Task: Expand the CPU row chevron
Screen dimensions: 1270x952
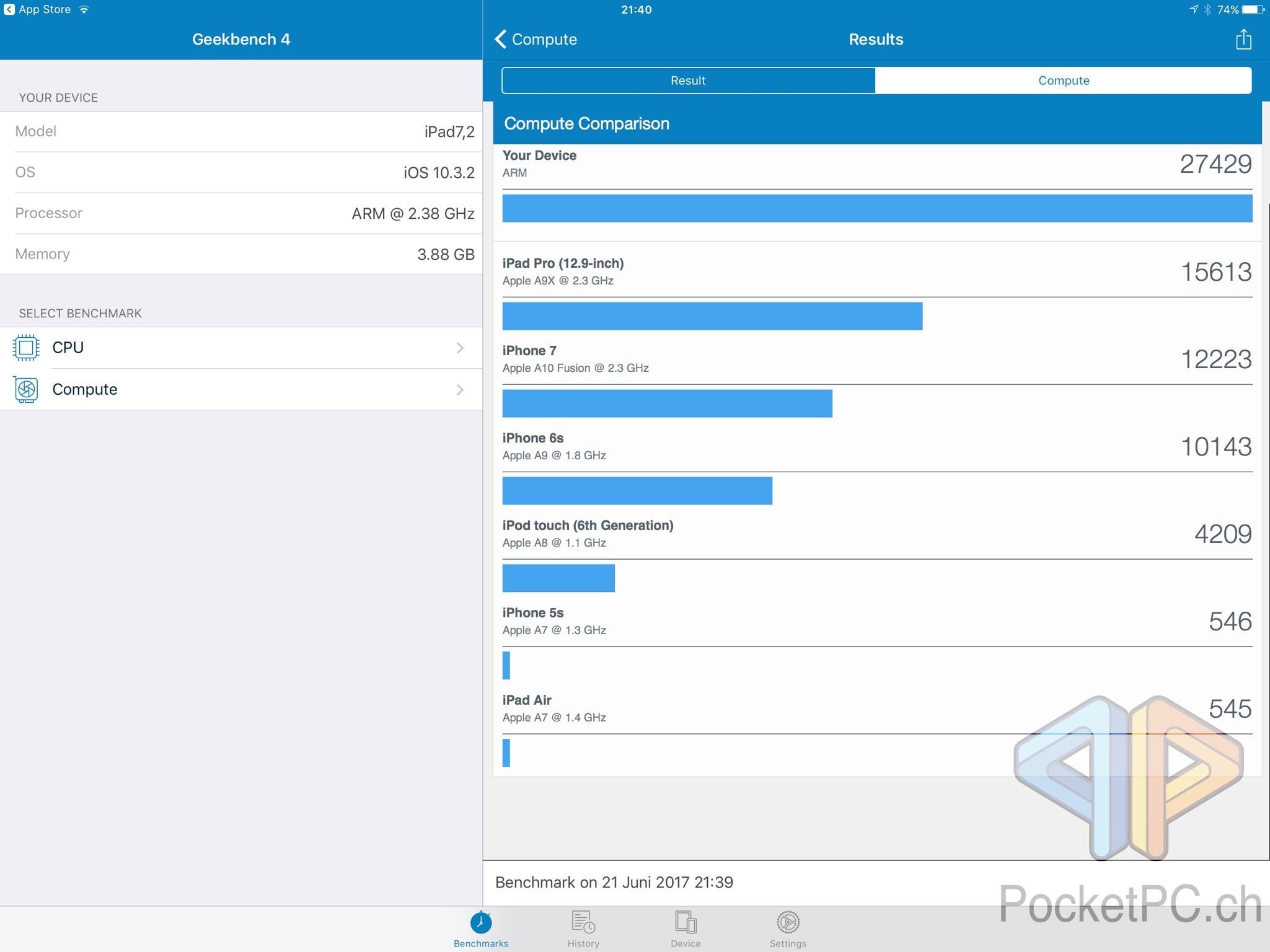Action: coord(460,348)
